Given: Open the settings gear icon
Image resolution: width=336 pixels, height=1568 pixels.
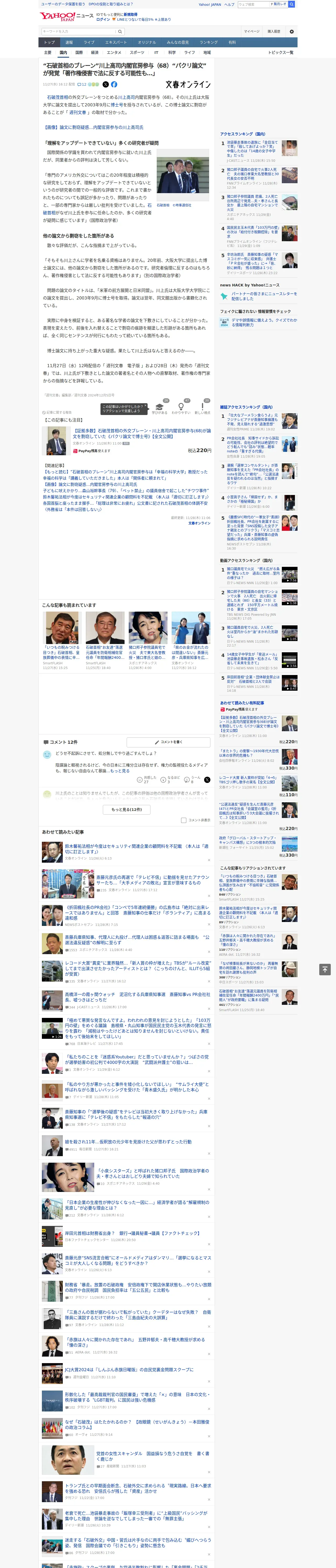Looking at the screenshot, I should [x=292, y=31].
